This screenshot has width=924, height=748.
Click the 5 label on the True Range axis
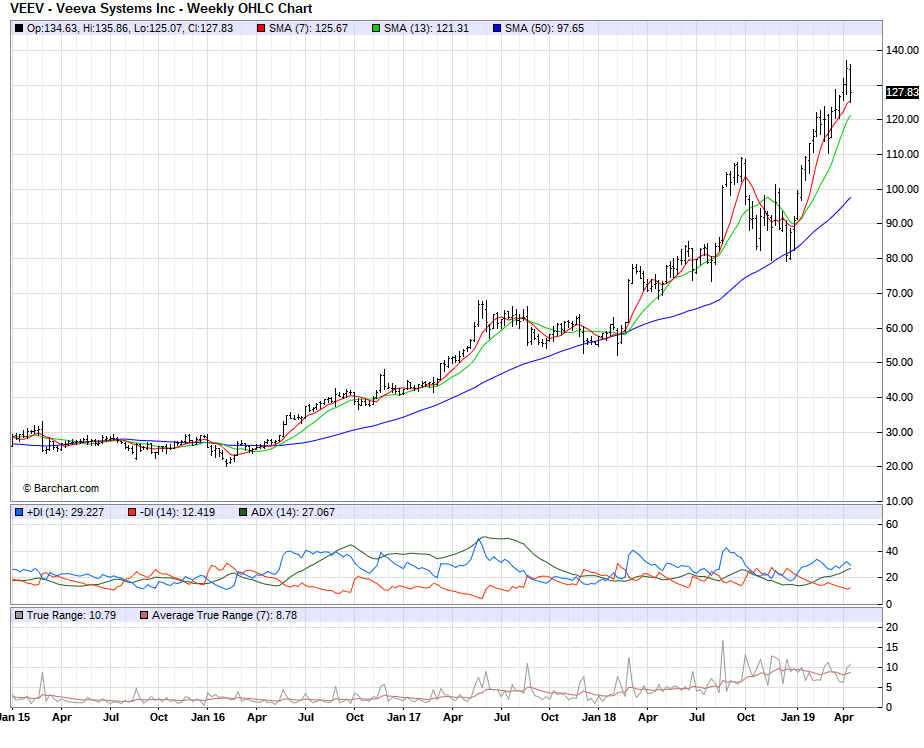(889, 688)
